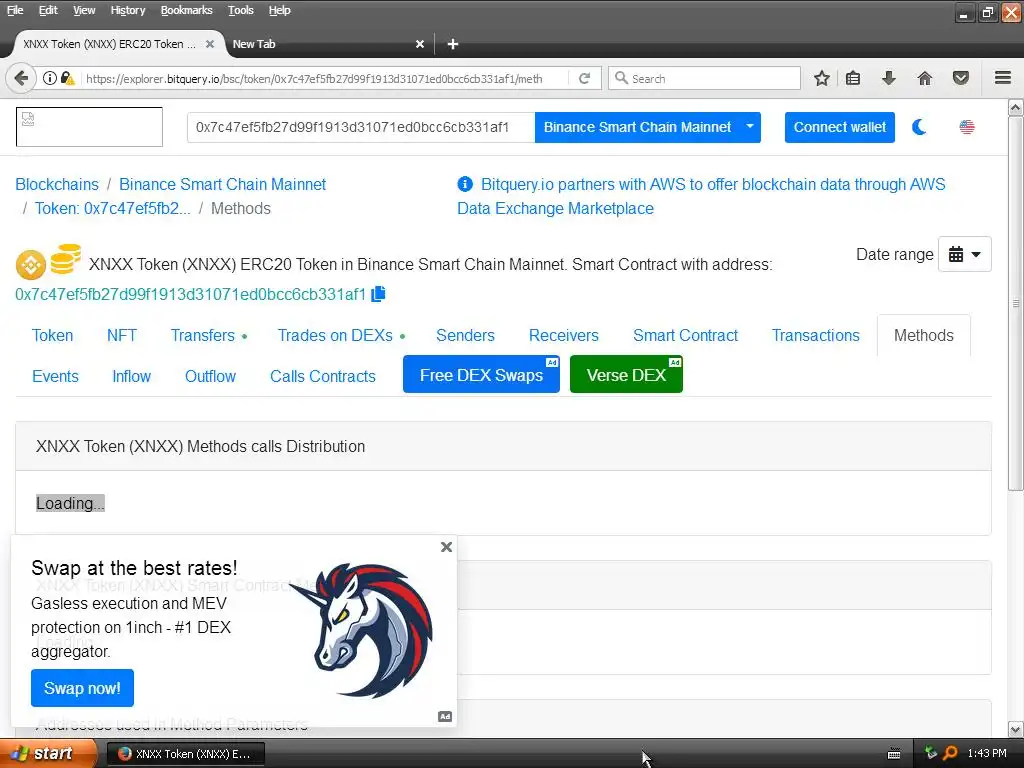
Task: Click the search magnifier icon in search box
Action: point(621,78)
